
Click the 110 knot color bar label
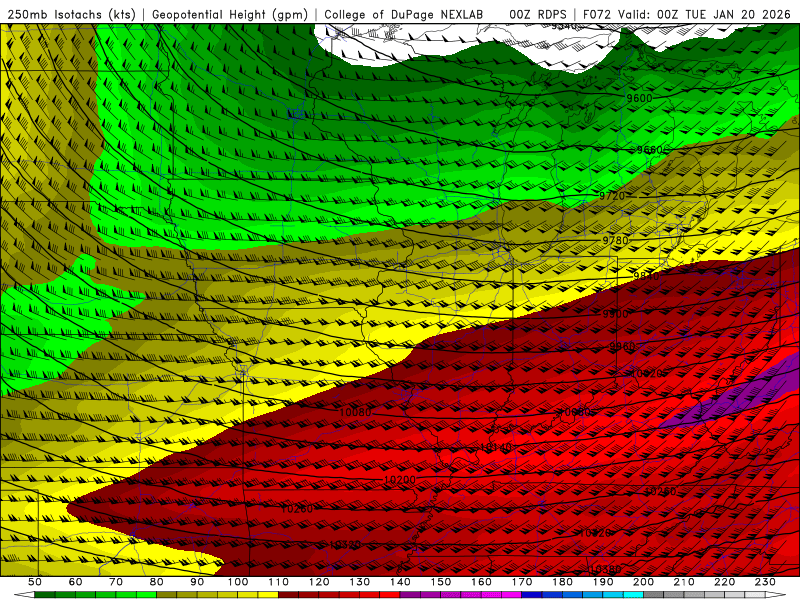tap(279, 582)
